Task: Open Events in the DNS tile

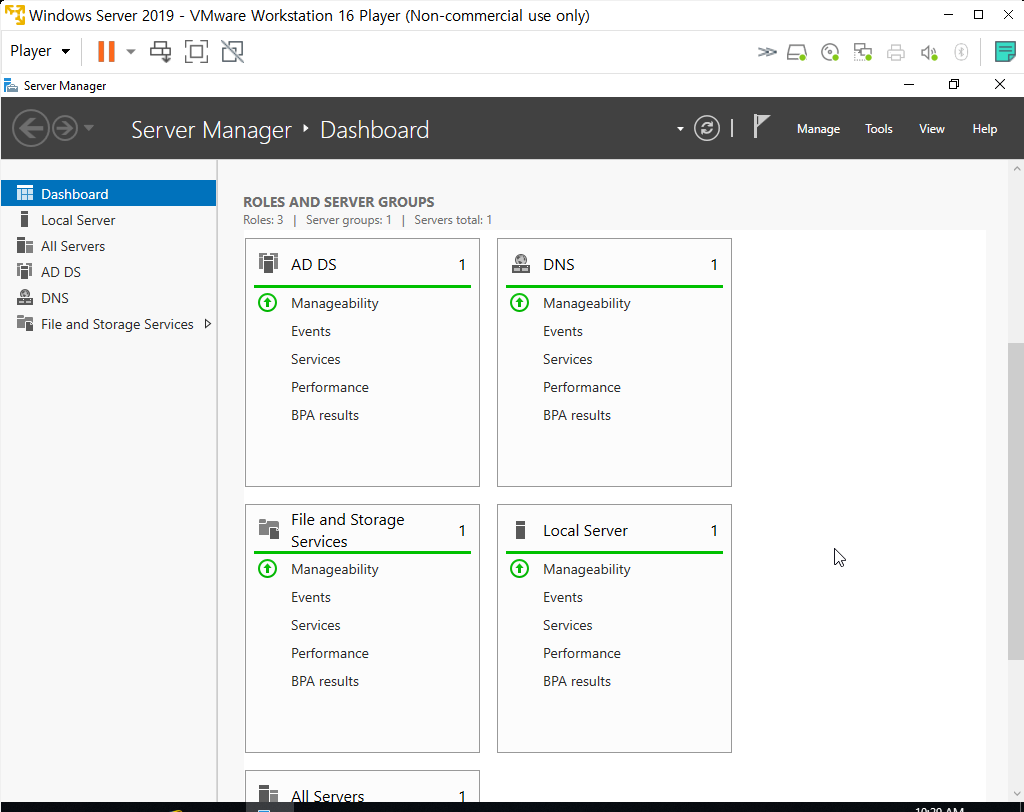Action: (x=563, y=331)
